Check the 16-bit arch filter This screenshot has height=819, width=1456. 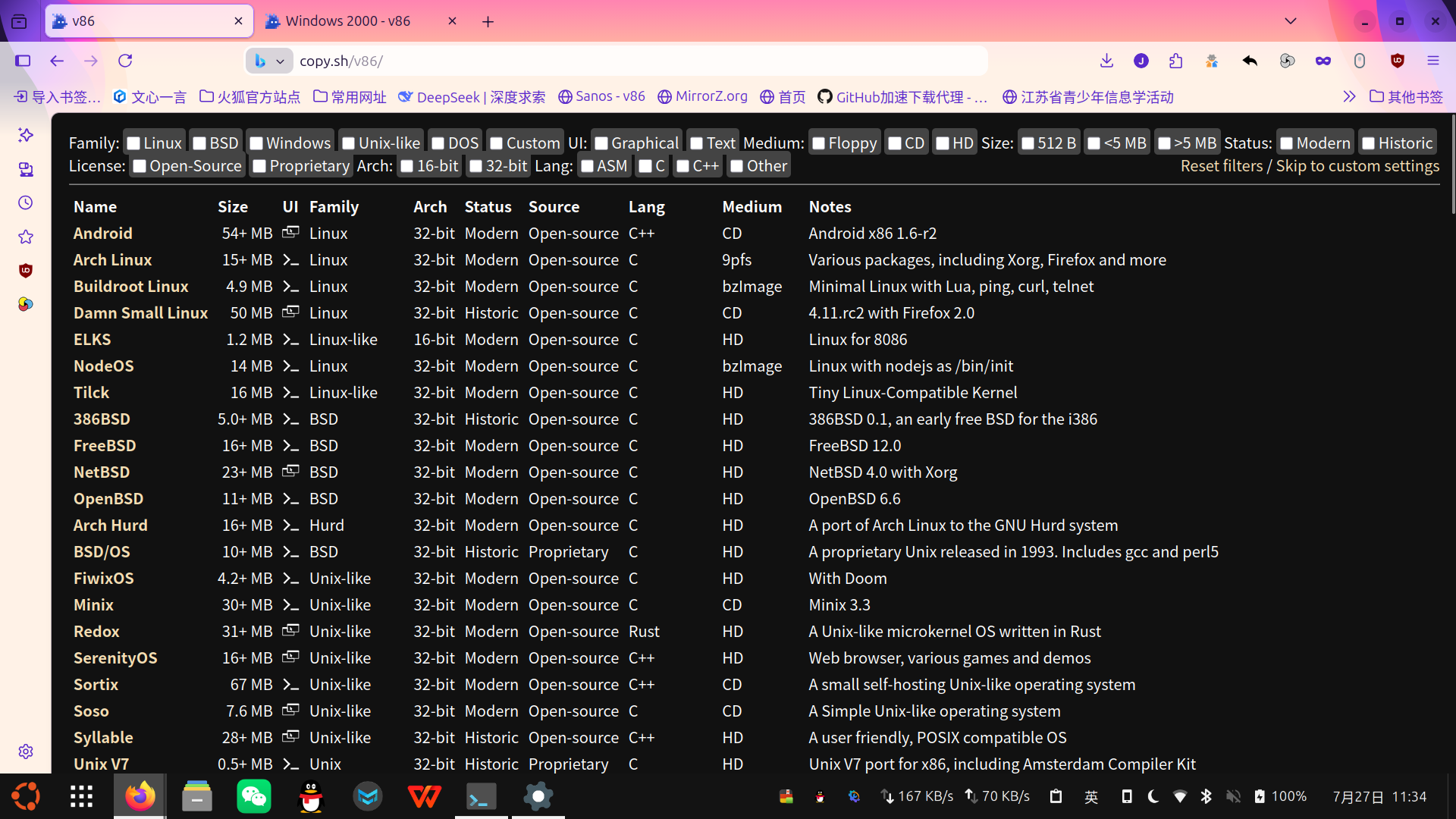407,166
